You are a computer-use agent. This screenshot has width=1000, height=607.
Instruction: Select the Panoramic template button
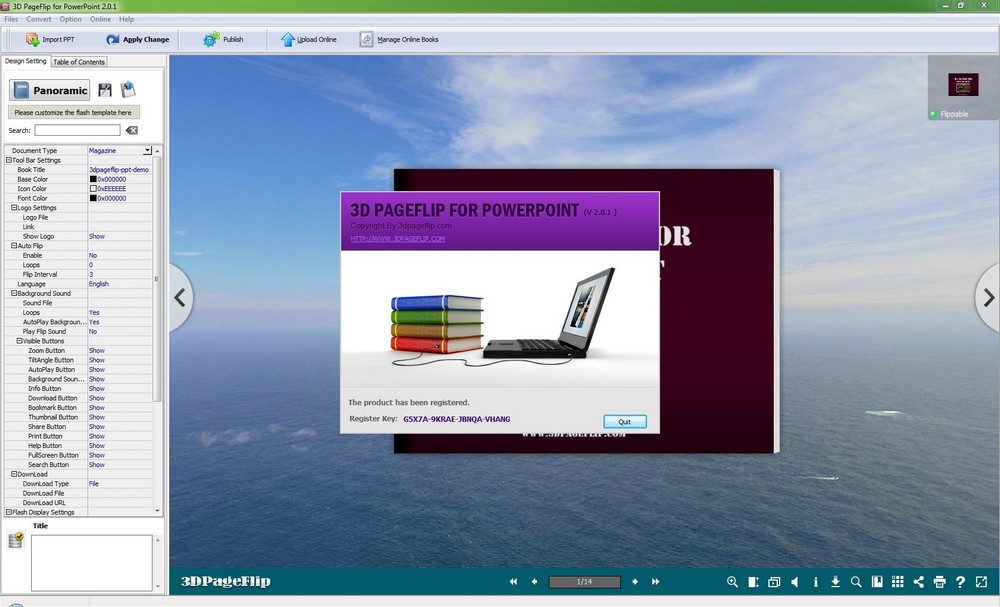(49, 90)
